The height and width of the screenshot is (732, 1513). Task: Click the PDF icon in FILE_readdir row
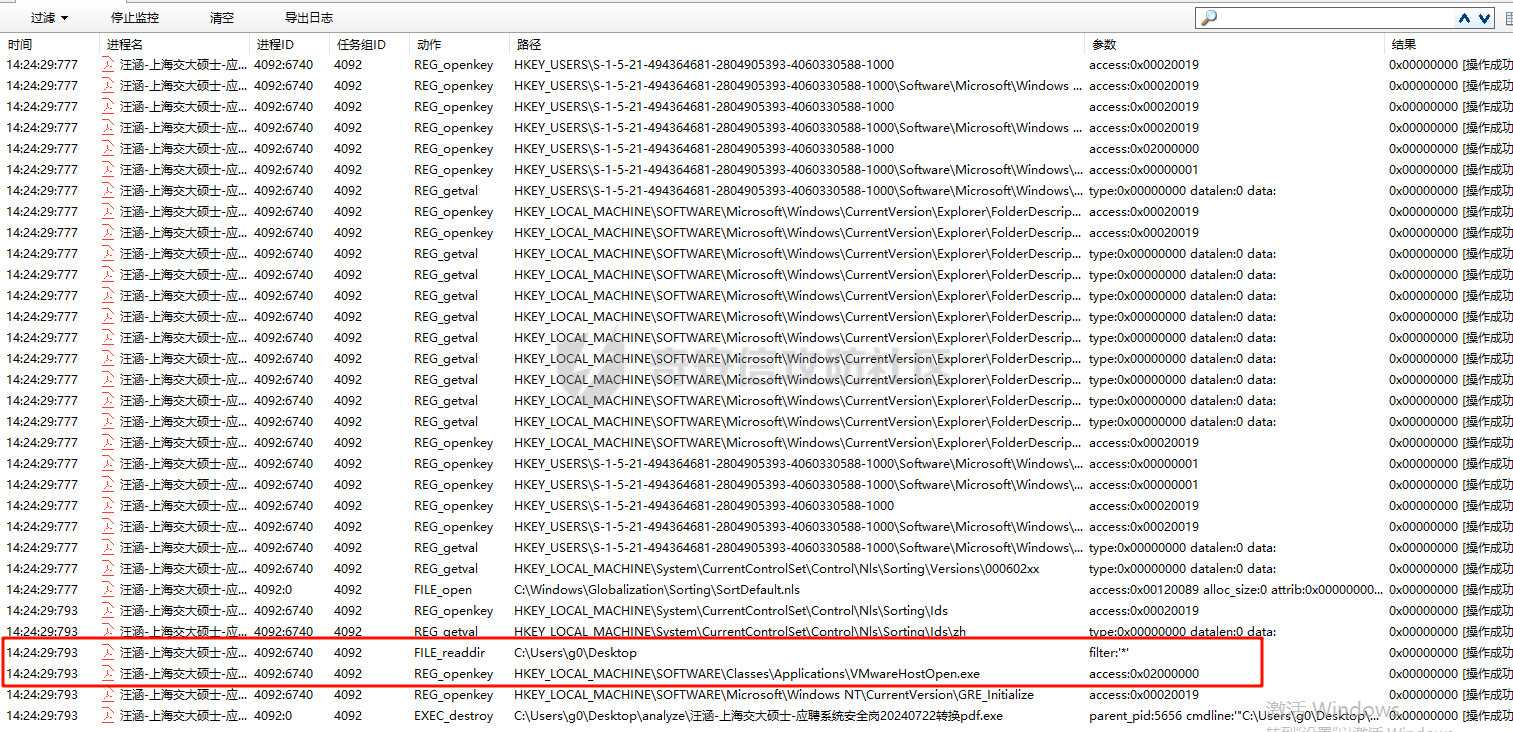[109, 653]
